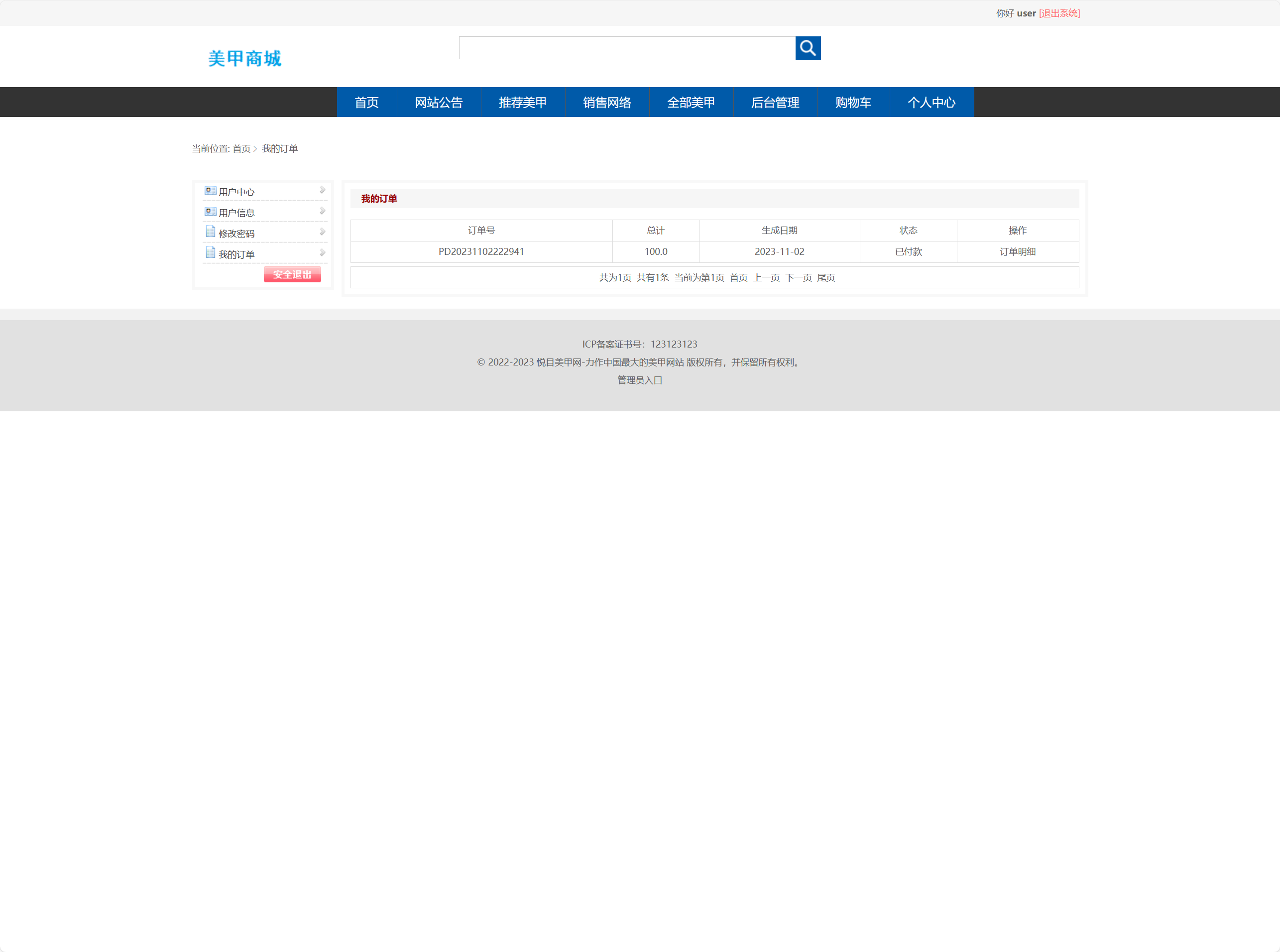1280x952 pixels.
Task: Go to 尾页 in pagination
Action: click(825, 277)
